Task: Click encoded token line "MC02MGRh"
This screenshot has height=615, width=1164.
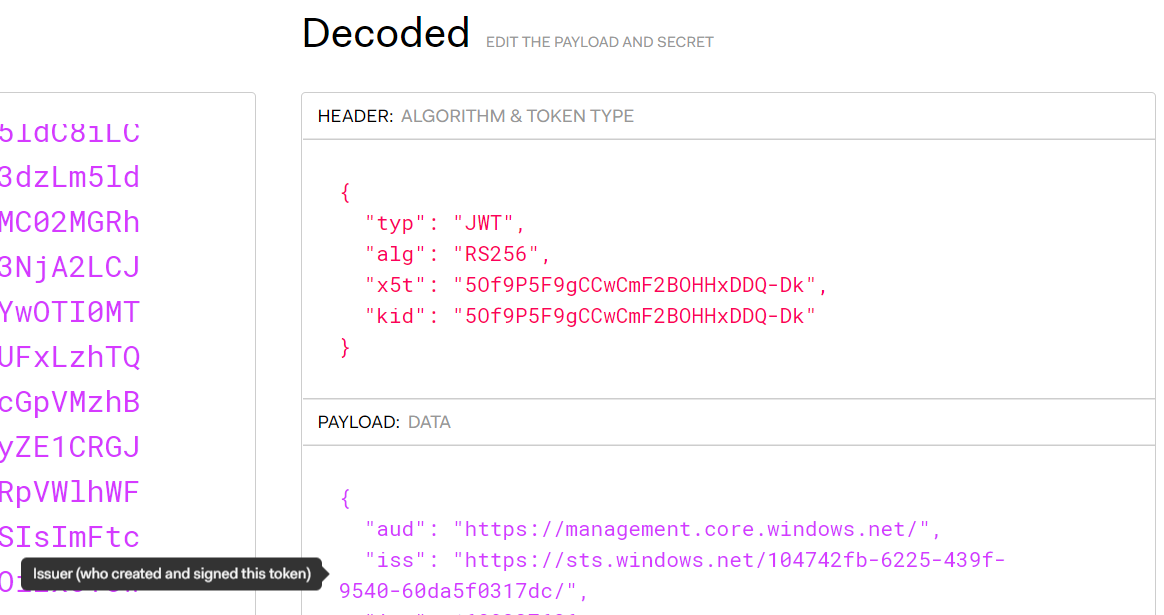Action: click(x=70, y=222)
